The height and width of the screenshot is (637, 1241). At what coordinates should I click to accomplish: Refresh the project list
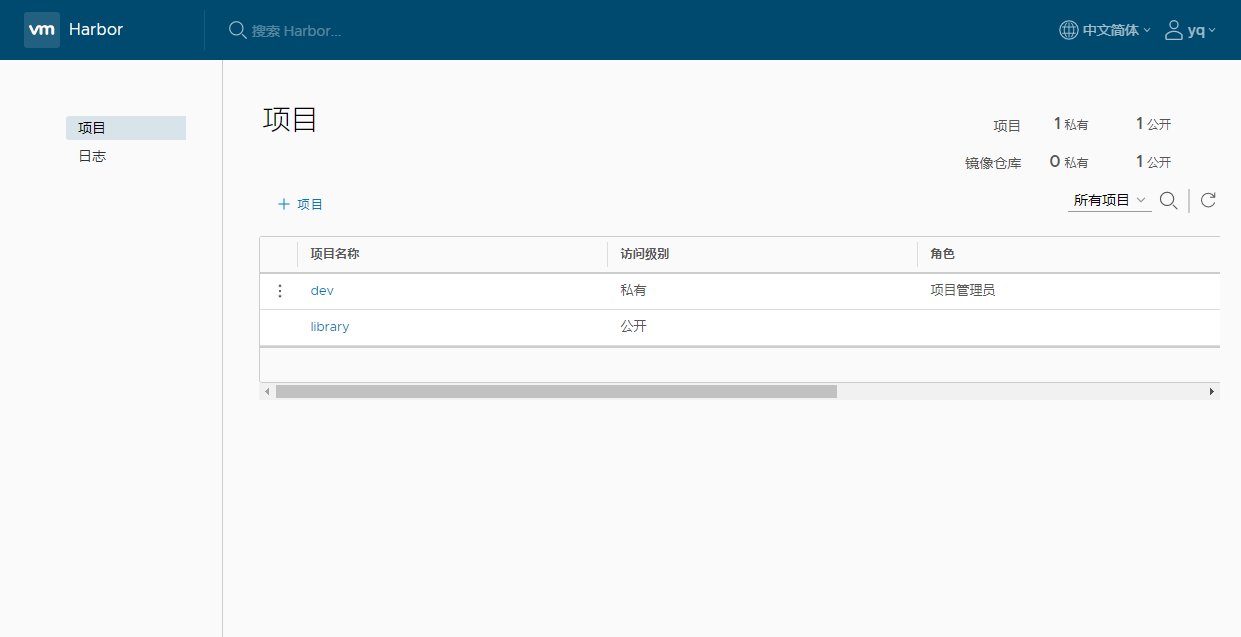coord(1208,201)
